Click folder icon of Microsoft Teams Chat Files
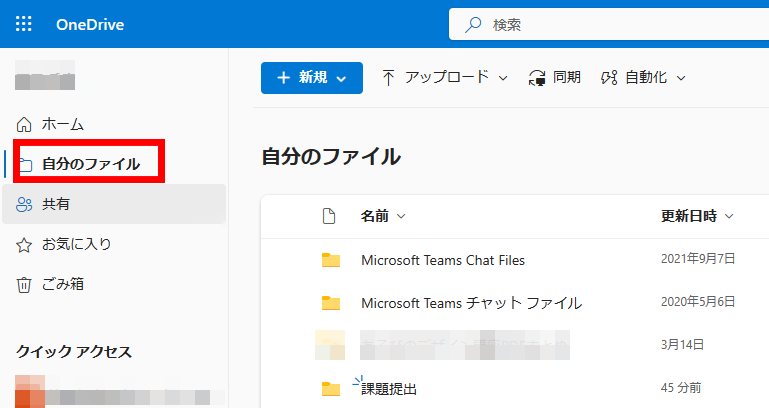The width and height of the screenshot is (769, 408). pyautogui.click(x=331, y=260)
